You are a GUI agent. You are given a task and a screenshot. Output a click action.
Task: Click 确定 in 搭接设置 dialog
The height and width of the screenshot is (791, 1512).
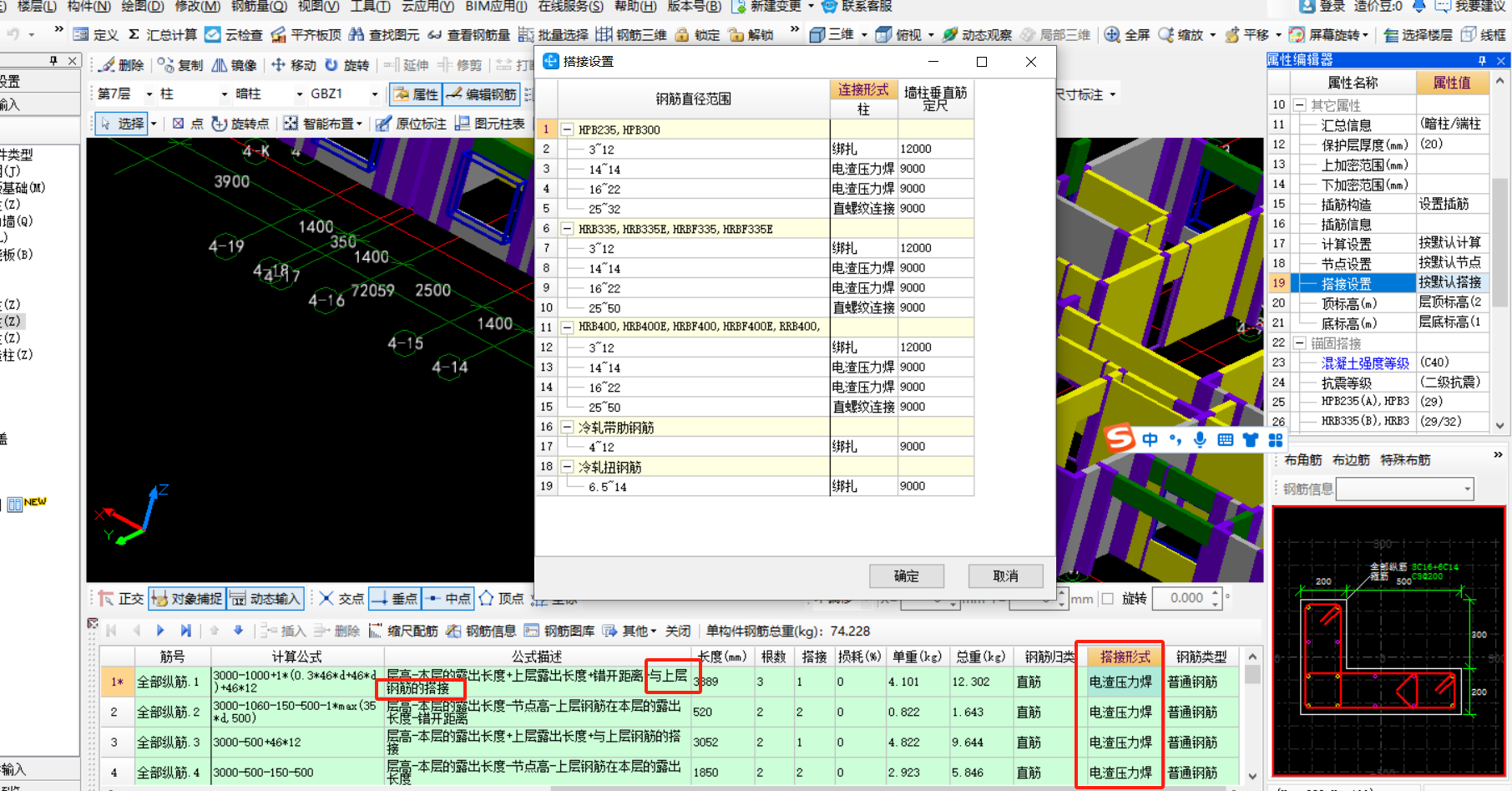907,576
